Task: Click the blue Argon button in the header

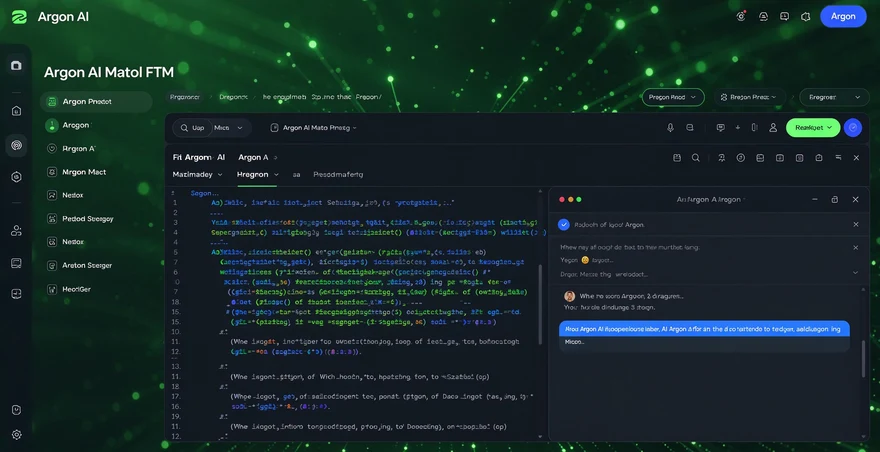Action: click(843, 16)
